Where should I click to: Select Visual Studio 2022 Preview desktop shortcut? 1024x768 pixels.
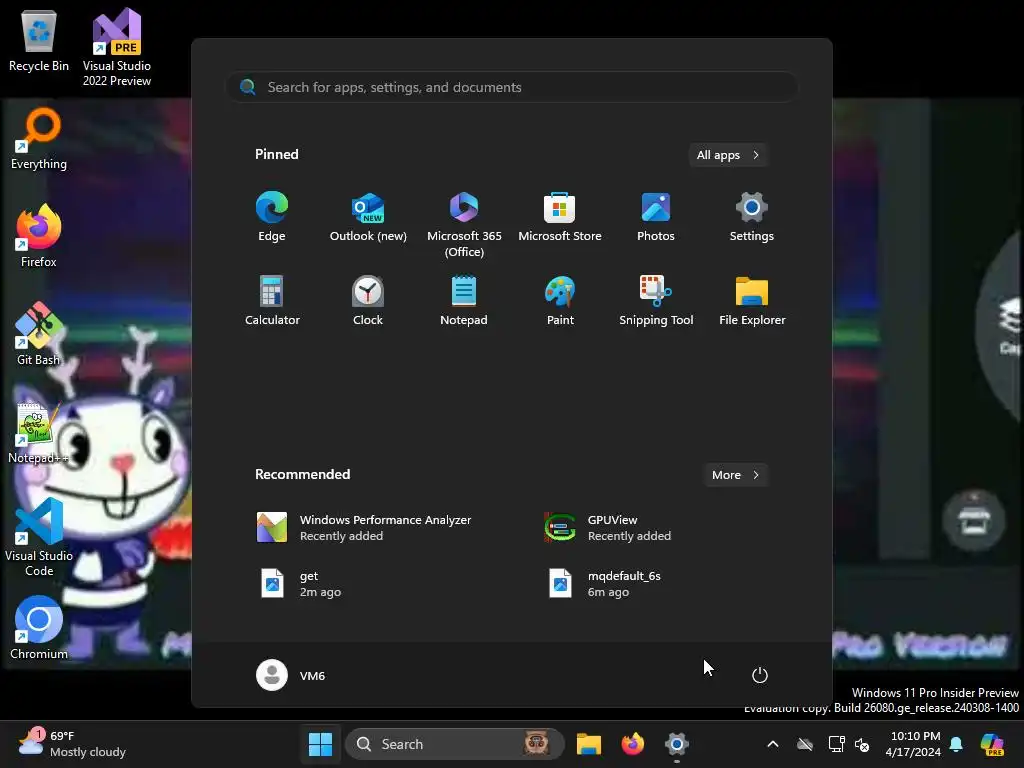tap(117, 47)
